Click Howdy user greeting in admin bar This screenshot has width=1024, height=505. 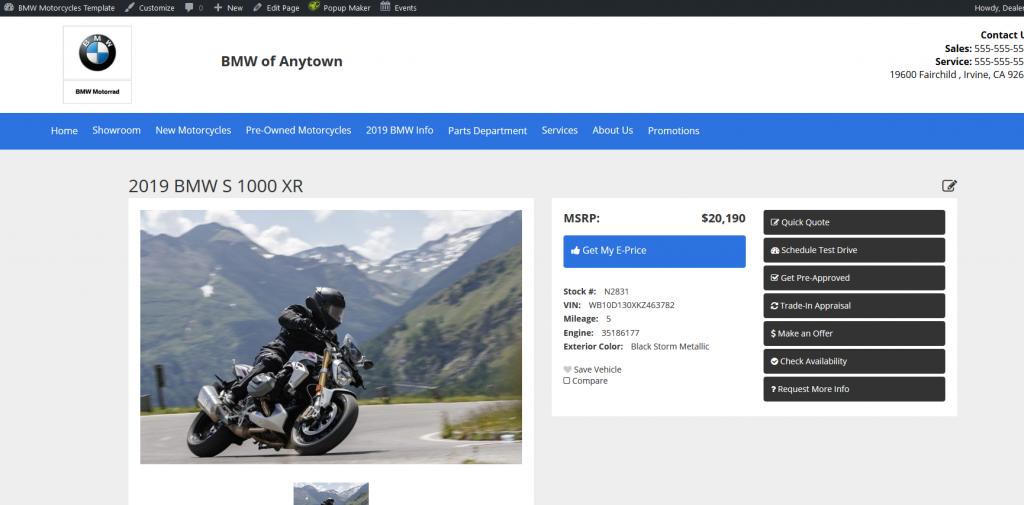pyautogui.click(x=999, y=8)
